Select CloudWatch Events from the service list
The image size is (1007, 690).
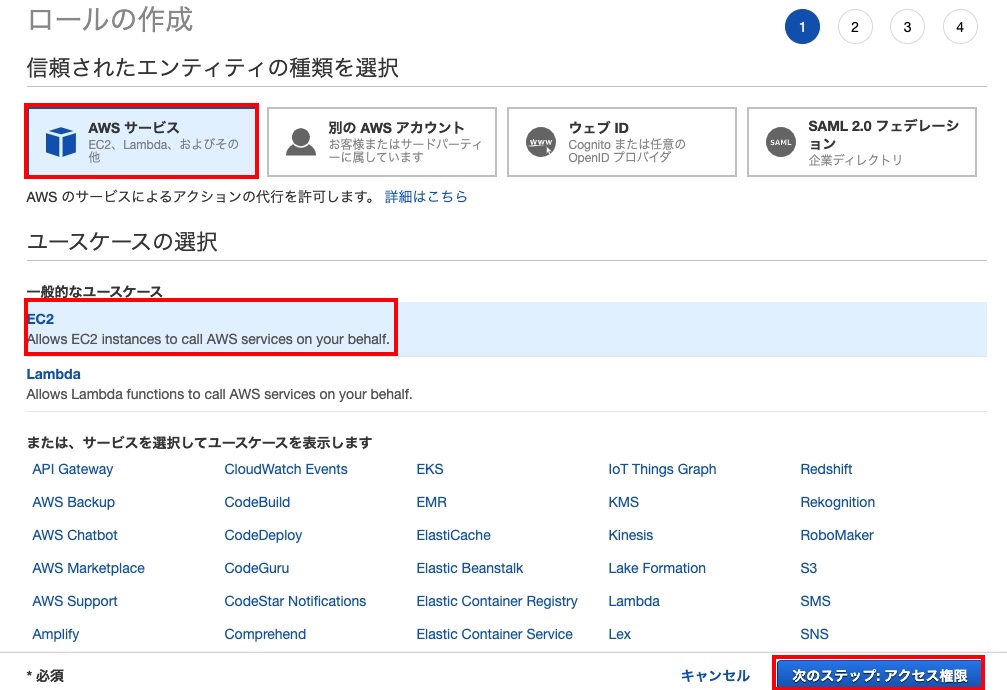point(285,469)
